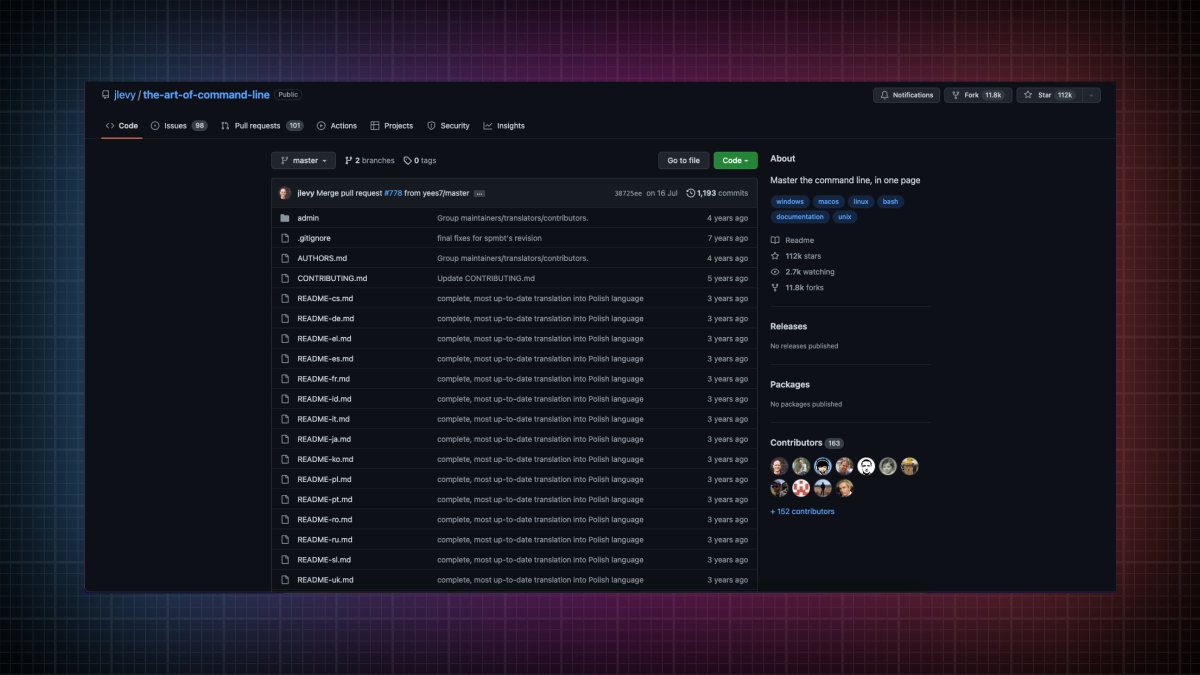Open README-es.md file

325,358
